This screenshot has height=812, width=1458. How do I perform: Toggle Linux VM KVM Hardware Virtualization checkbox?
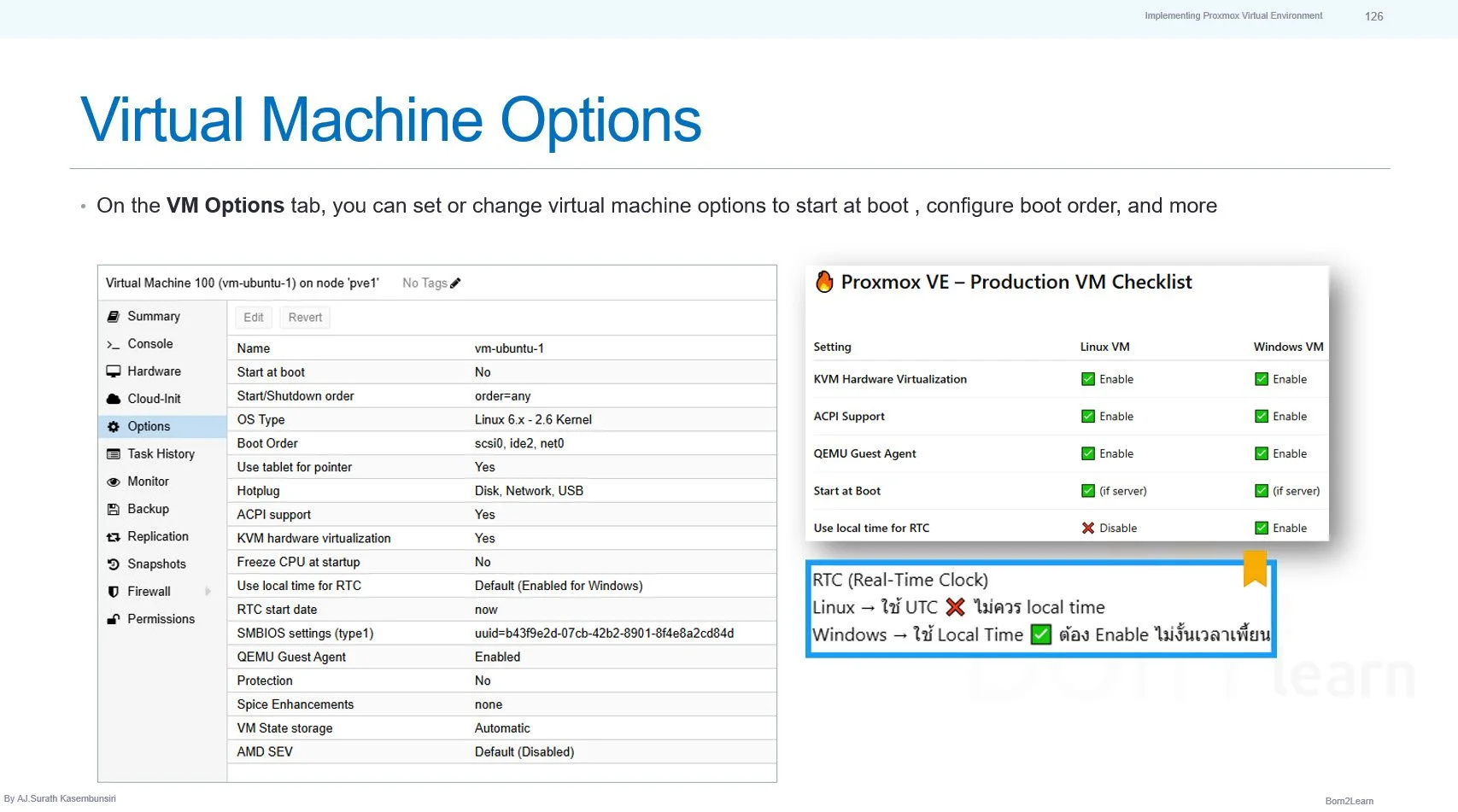point(1087,379)
